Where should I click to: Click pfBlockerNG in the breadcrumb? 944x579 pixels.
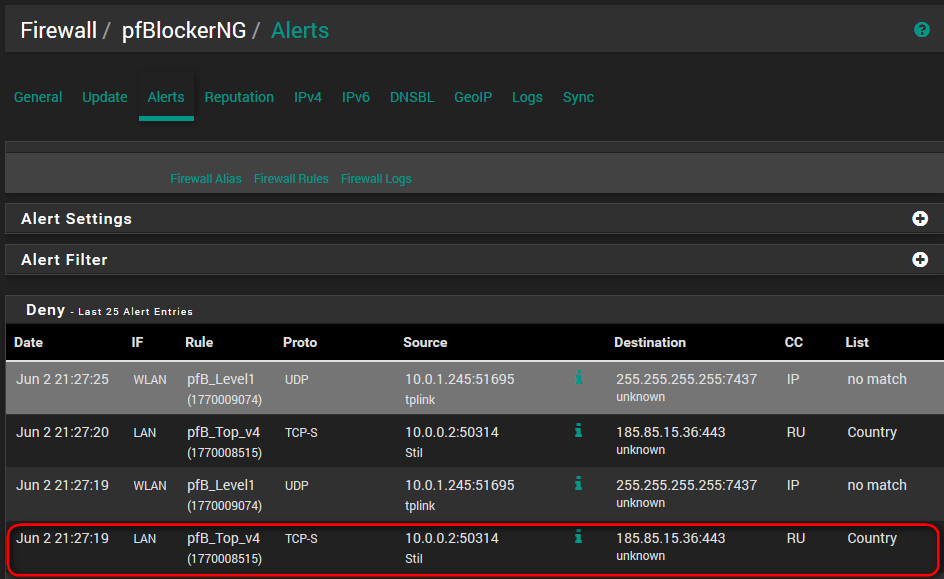183,30
